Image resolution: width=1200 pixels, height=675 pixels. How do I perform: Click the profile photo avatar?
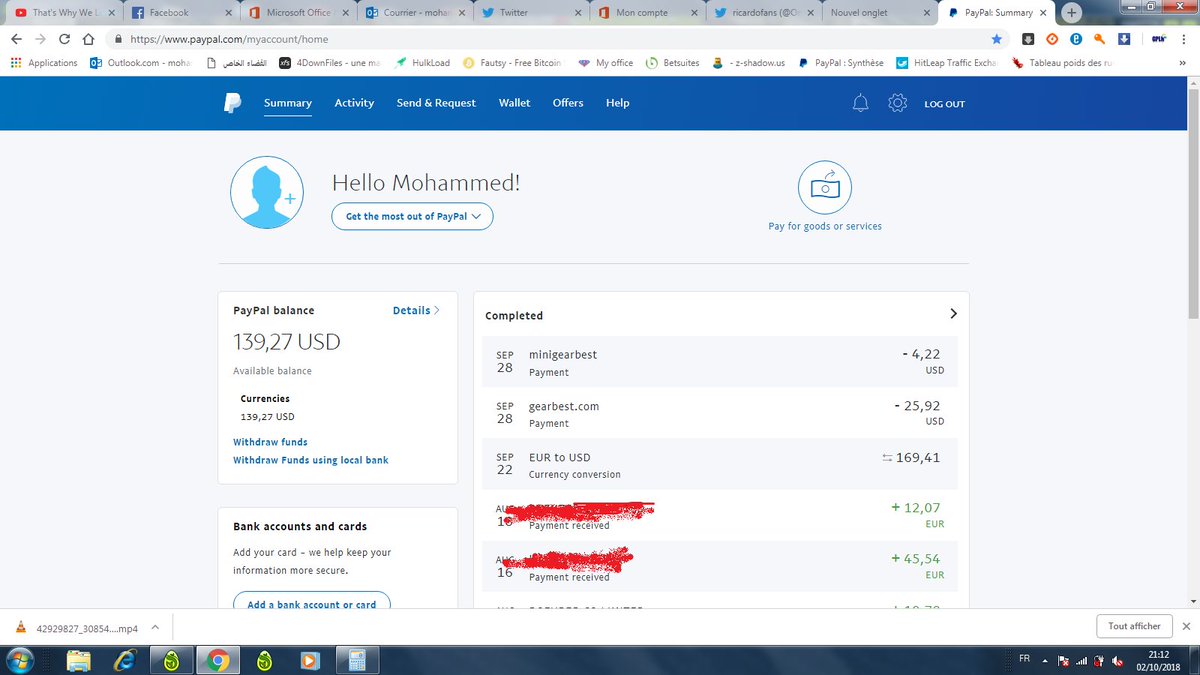point(265,193)
